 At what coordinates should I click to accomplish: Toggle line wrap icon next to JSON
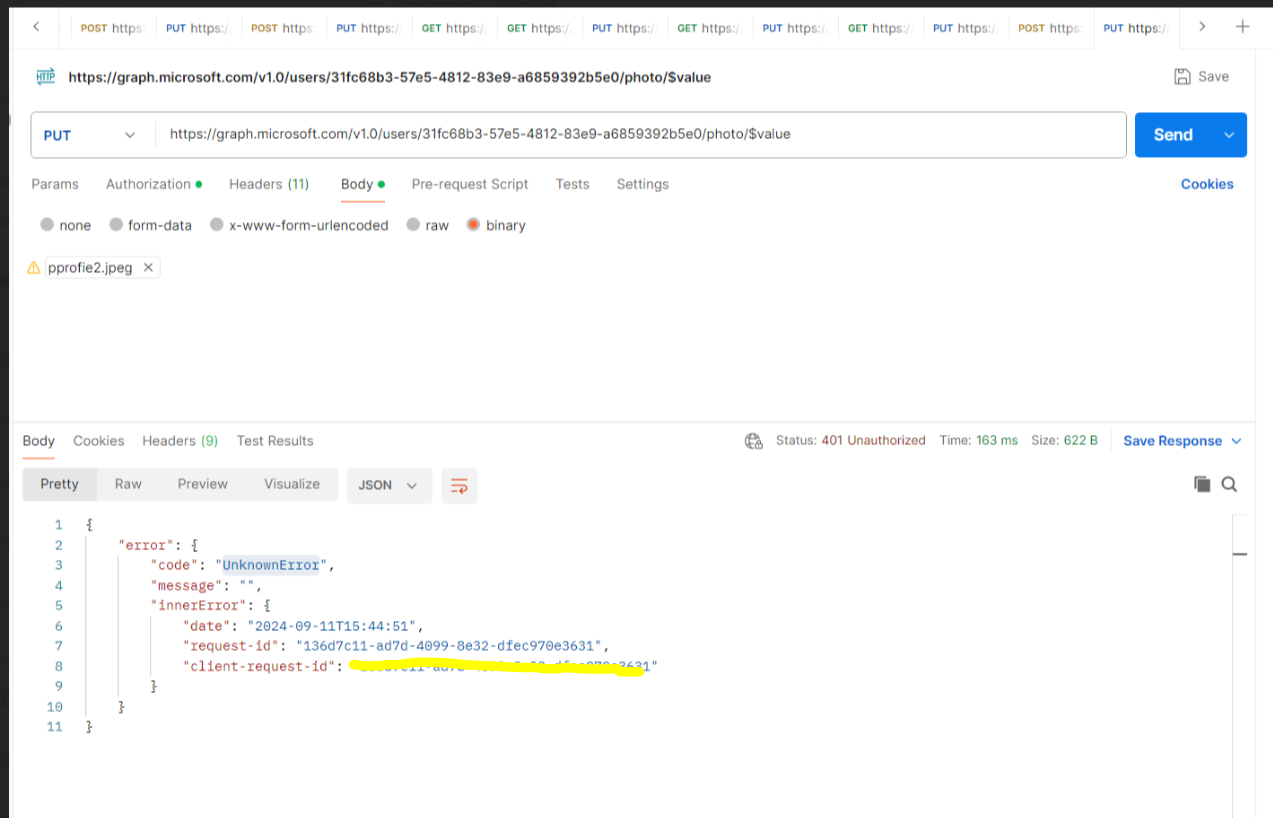tap(459, 485)
